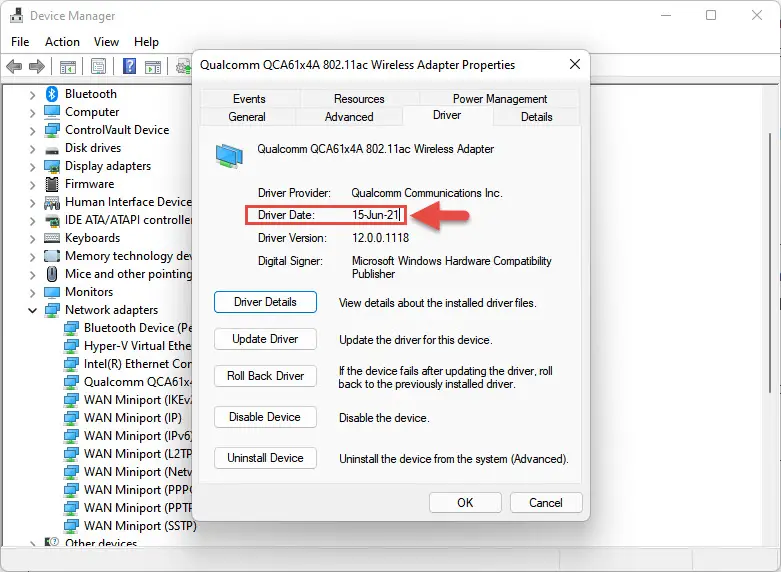The width and height of the screenshot is (781, 572).
Task: Click the Monitors category icon
Action: pos(52,292)
